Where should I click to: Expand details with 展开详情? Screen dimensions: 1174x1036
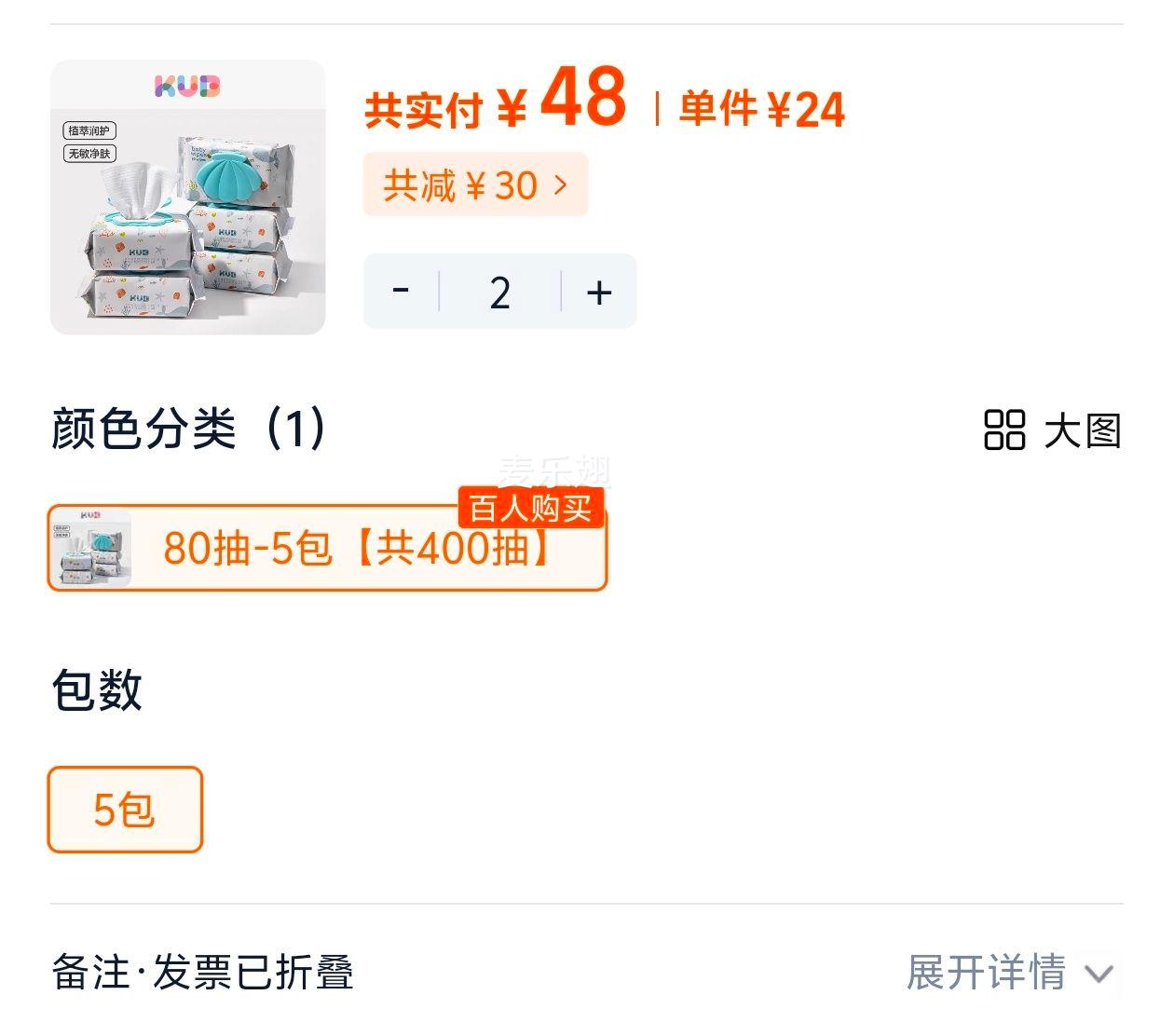tap(986, 973)
